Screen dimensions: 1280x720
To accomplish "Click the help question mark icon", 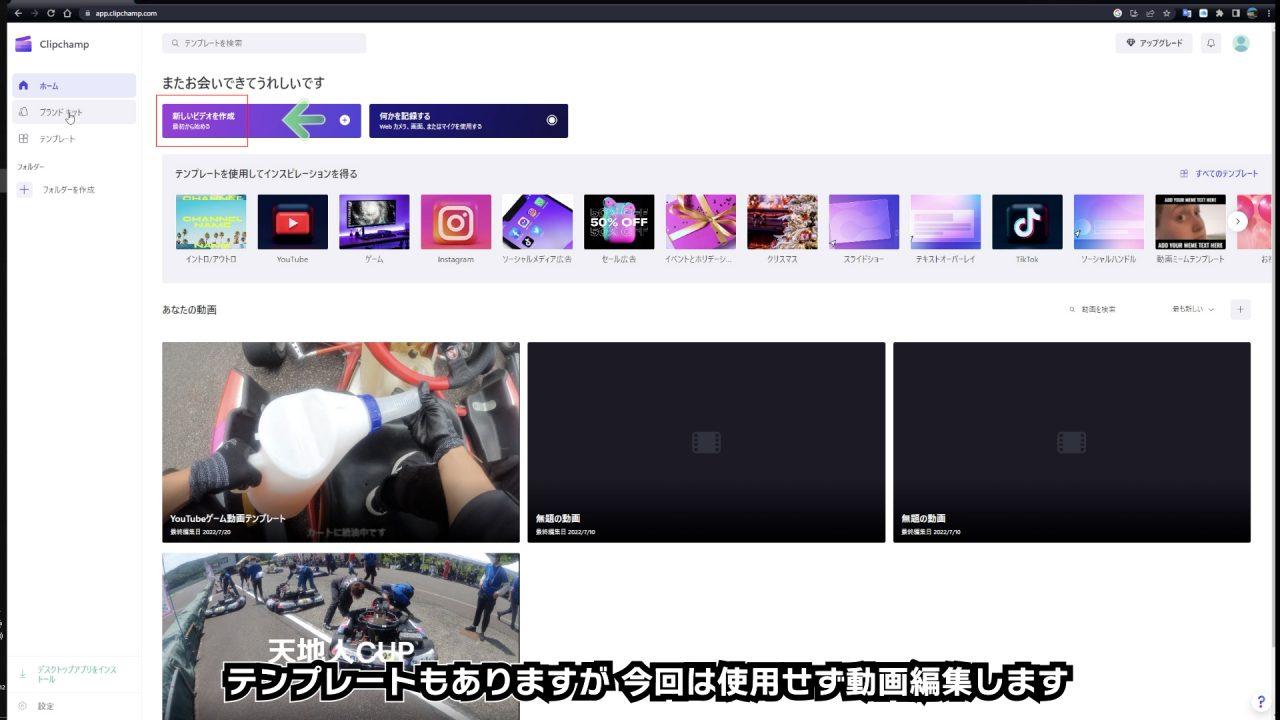I will click(x=1261, y=702).
